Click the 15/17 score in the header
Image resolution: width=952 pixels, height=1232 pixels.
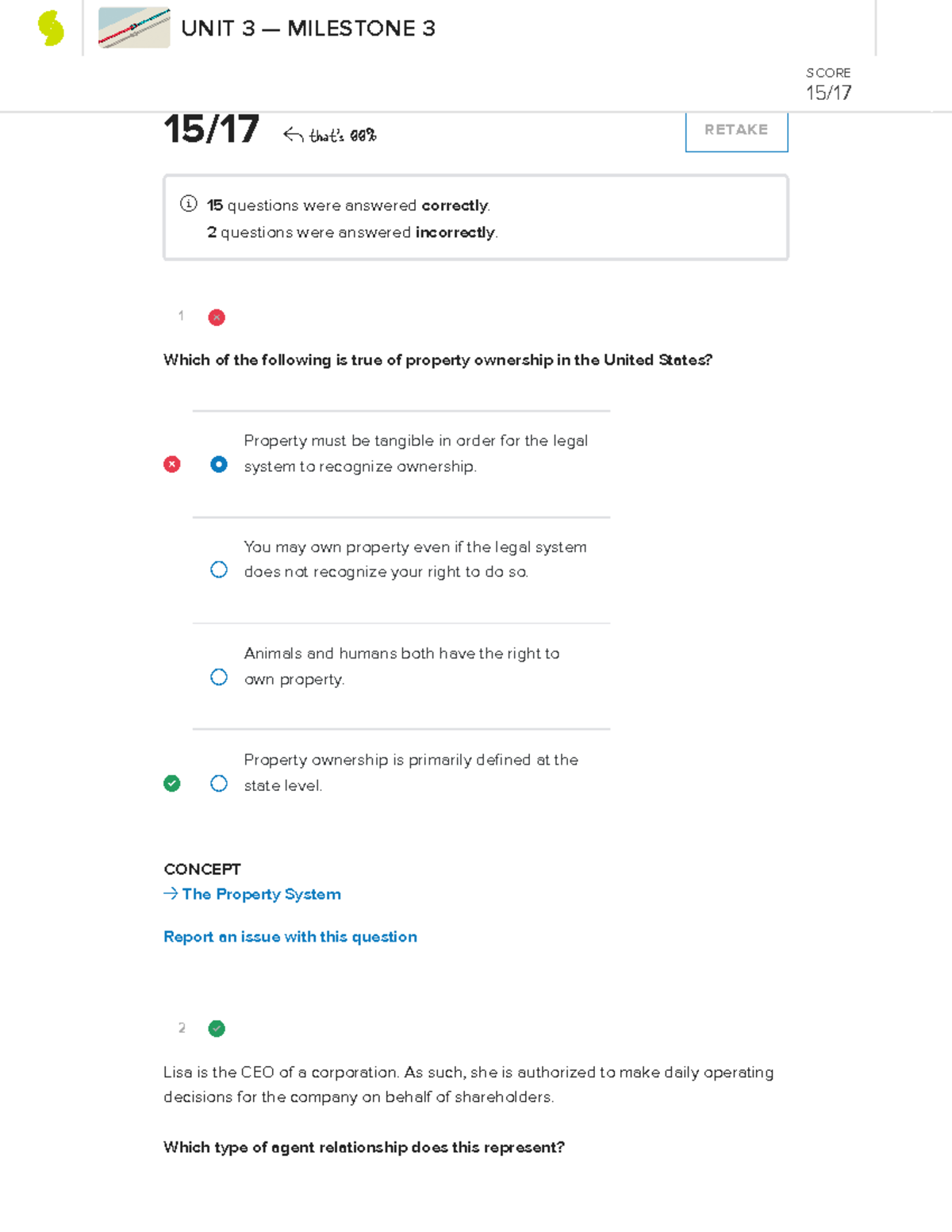pos(828,93)
